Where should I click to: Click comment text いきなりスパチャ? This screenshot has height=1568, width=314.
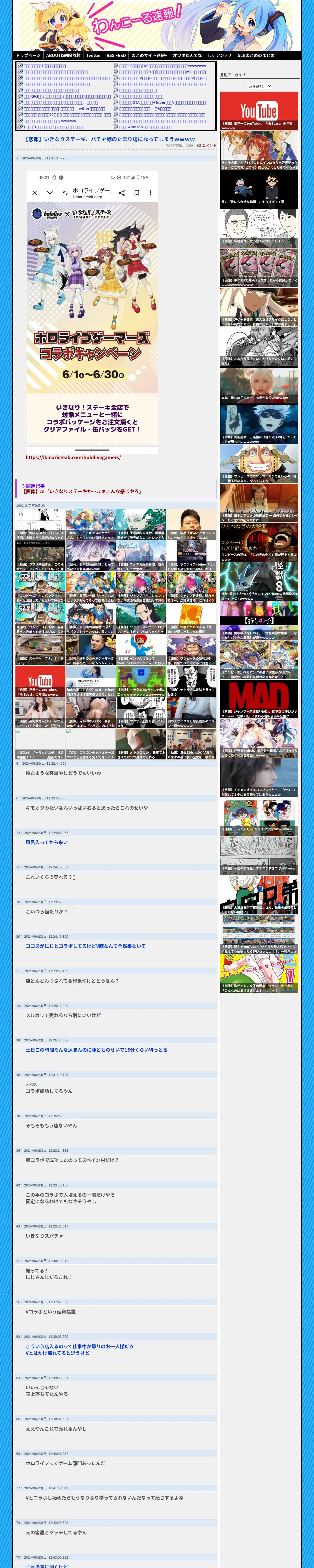44,1236
